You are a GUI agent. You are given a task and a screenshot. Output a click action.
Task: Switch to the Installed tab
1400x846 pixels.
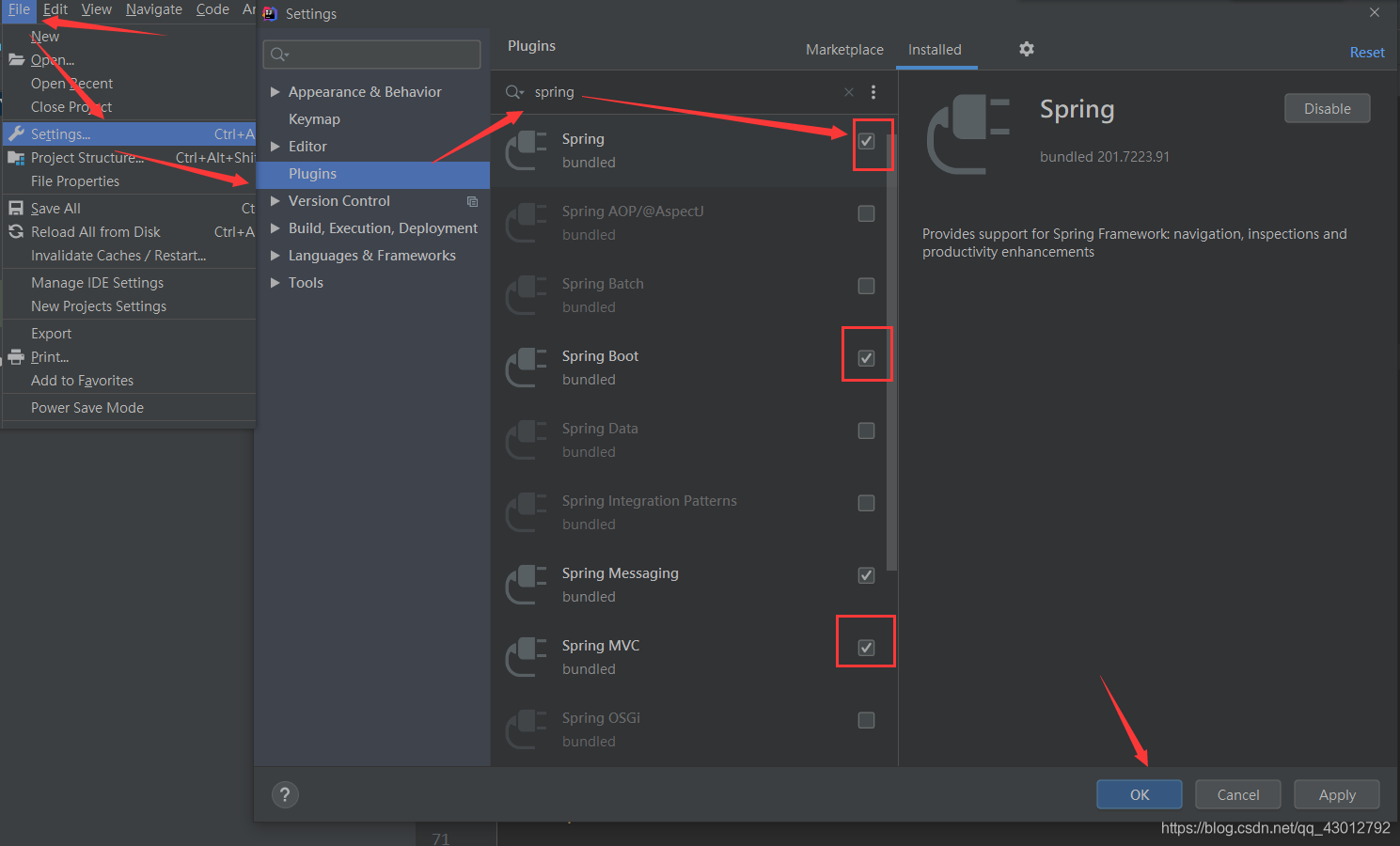click(x=935, y=50)
